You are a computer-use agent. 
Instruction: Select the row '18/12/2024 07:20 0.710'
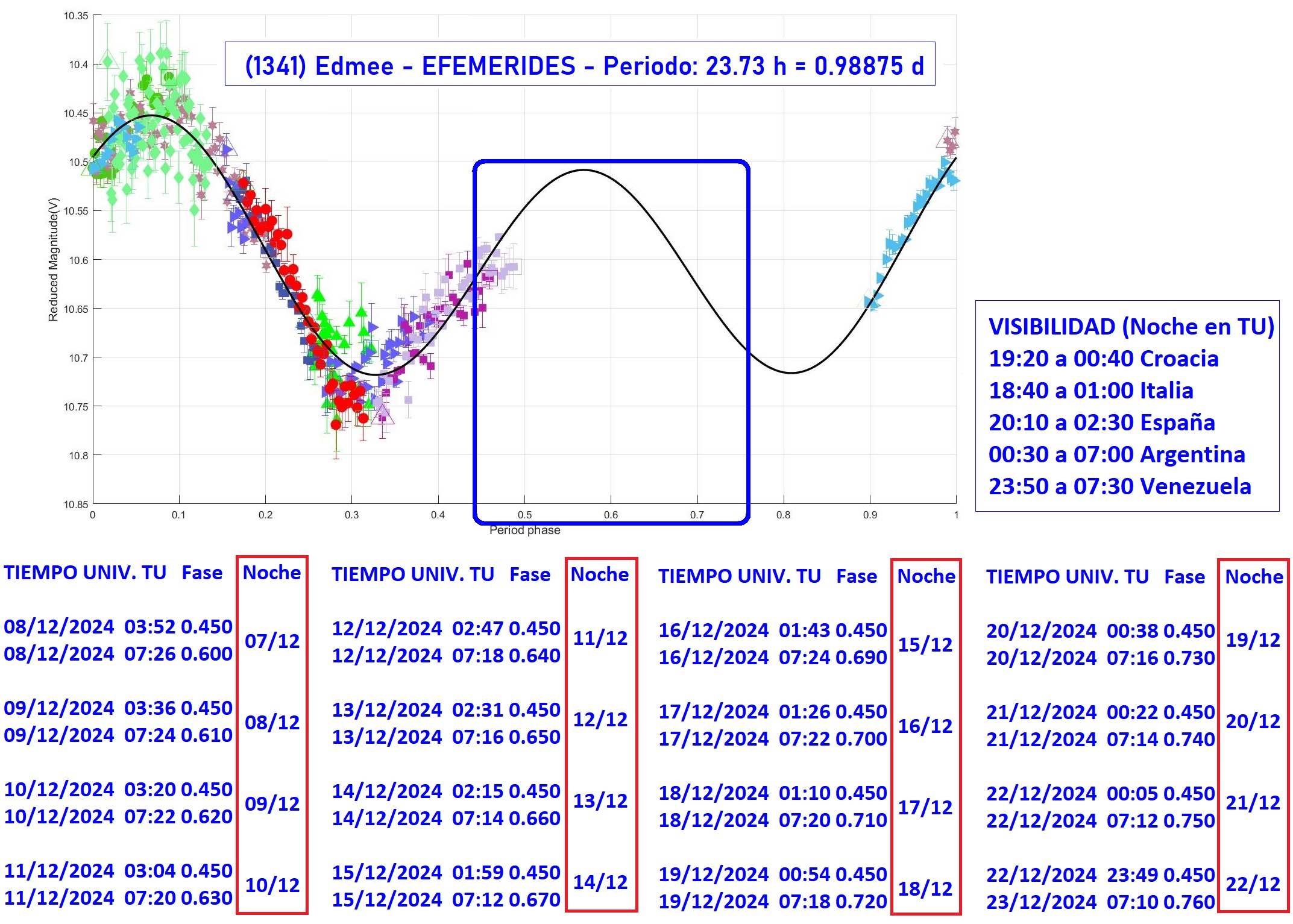pos(773,820)
